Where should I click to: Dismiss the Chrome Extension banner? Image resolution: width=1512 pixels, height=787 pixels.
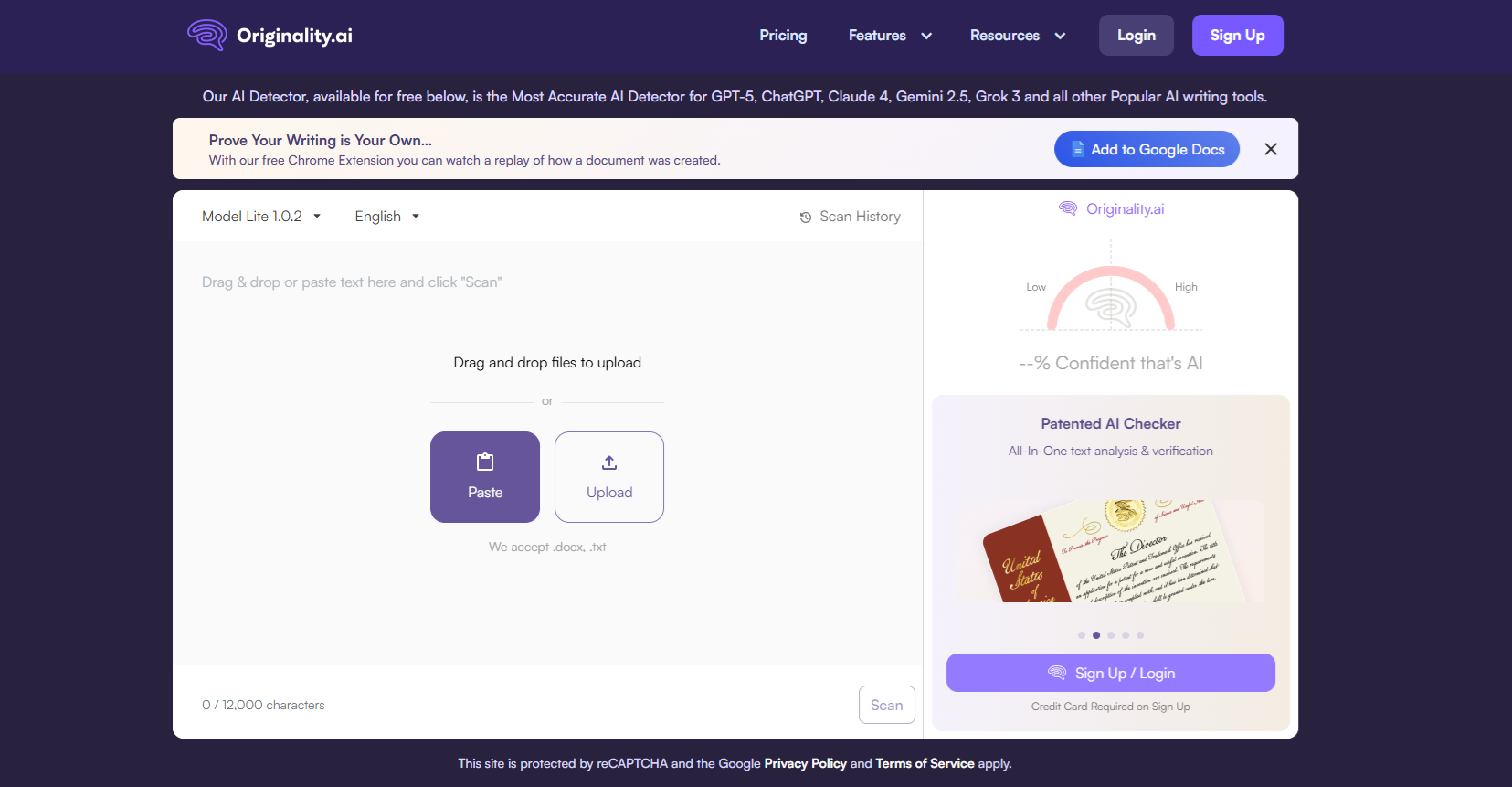(x=1271, y=149)
